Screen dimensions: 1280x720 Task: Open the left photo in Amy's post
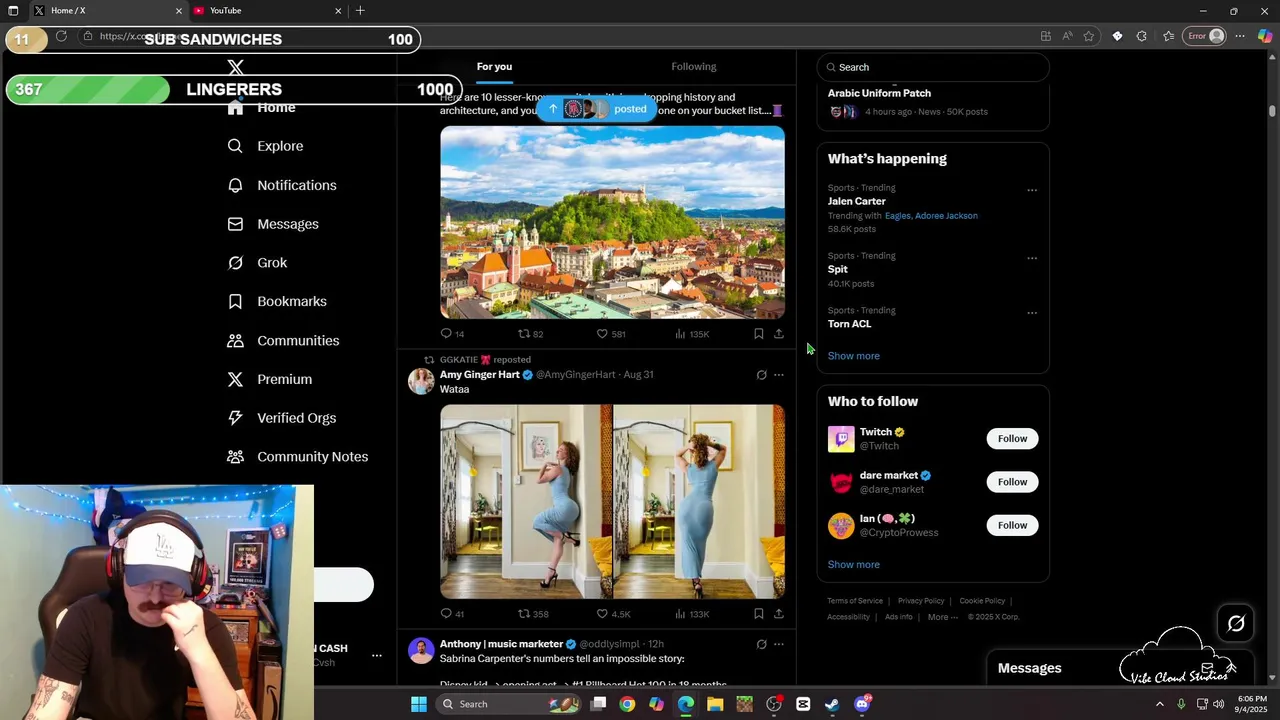pyautogui.click(x=526, y=502)
